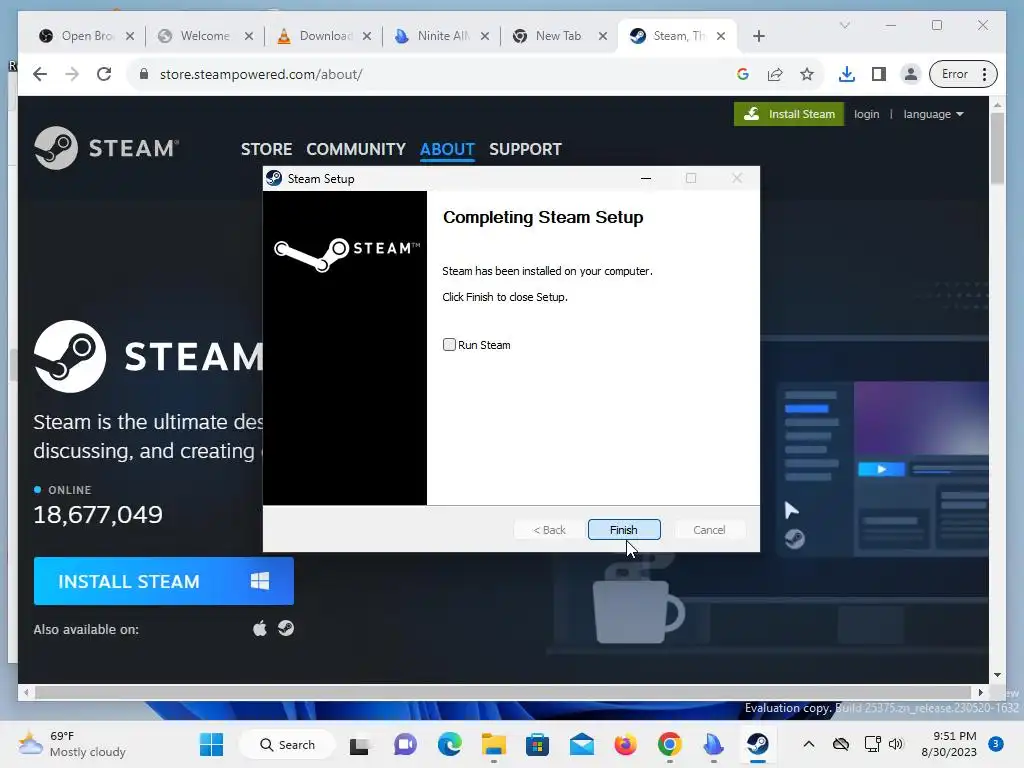Close the Ninite browser tab
Screen dimensions: 1024x768
click(485, 36)
